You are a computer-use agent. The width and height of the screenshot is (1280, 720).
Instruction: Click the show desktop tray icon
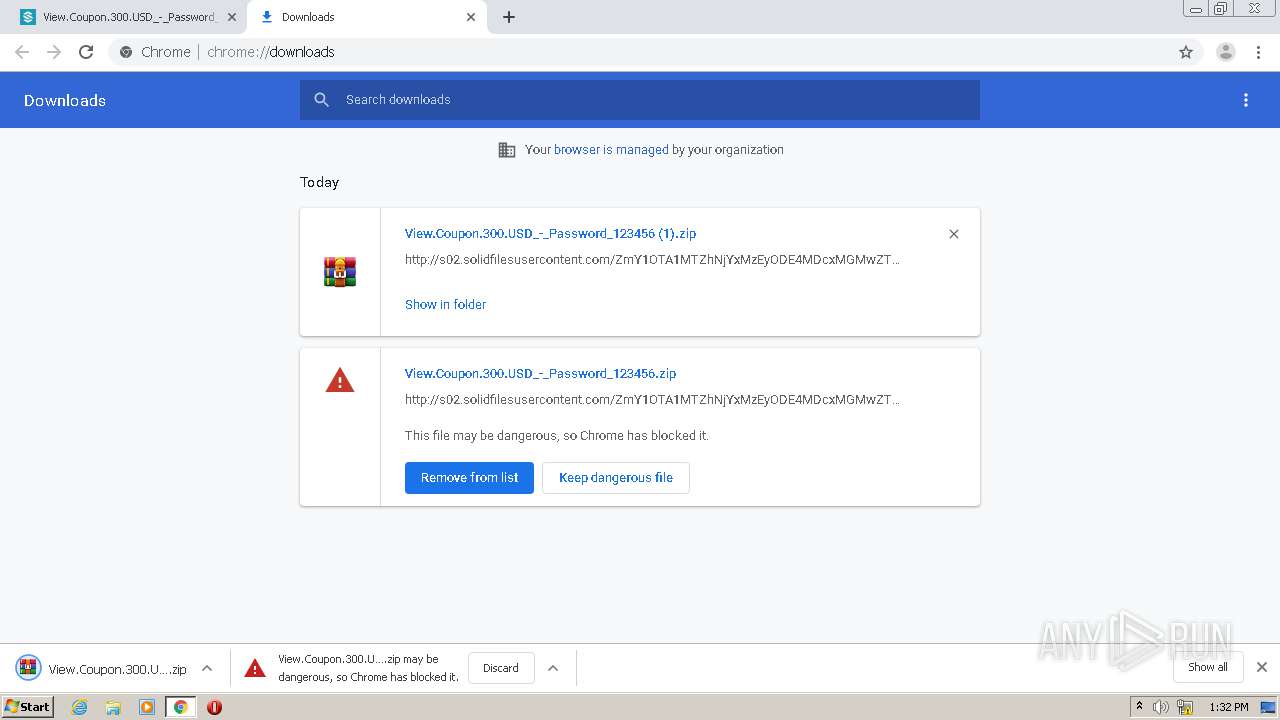(x=1268, y=707)
